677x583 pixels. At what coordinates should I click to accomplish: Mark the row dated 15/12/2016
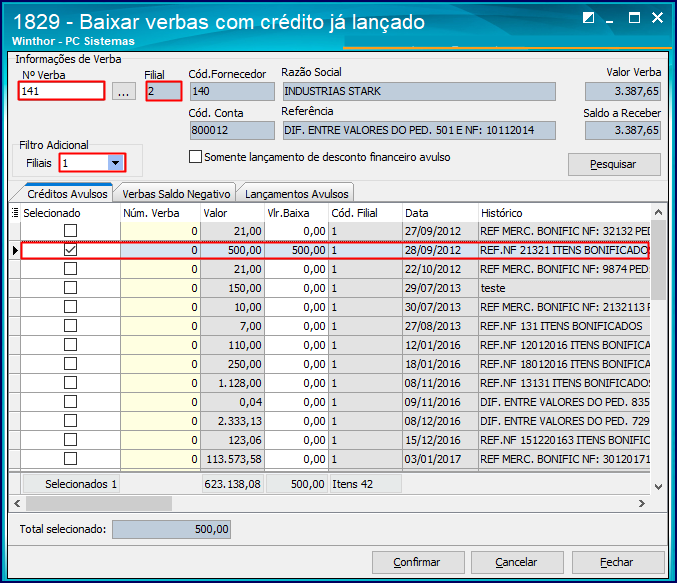[70, 440]
